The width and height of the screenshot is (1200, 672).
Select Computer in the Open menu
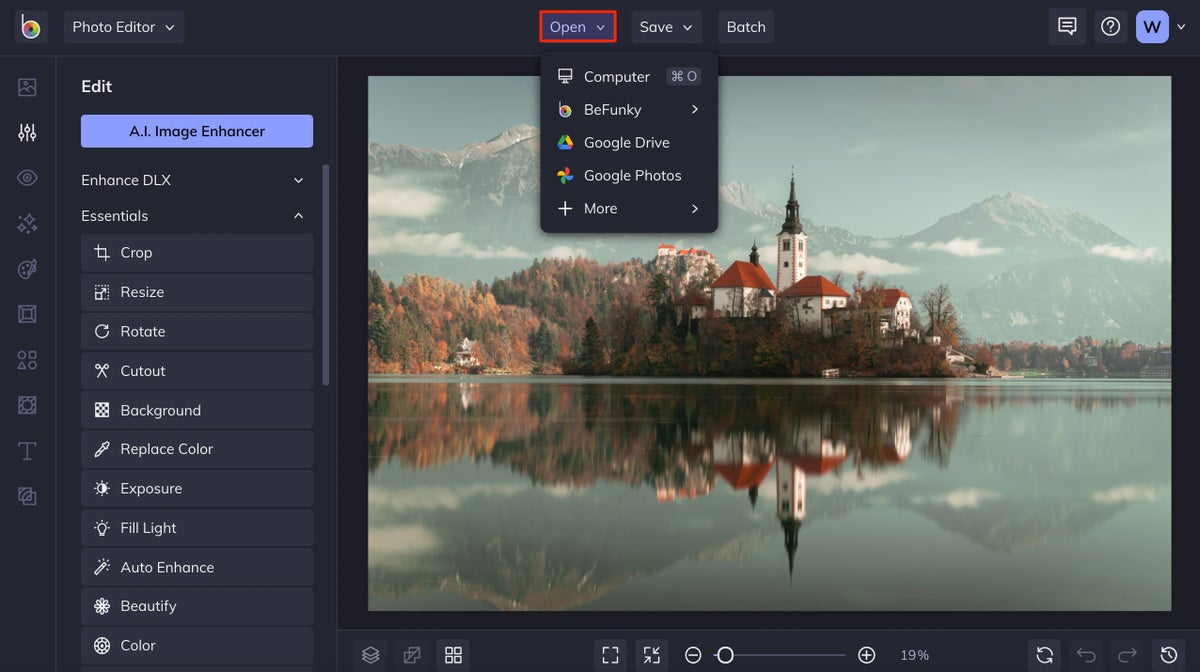[629, 76]
